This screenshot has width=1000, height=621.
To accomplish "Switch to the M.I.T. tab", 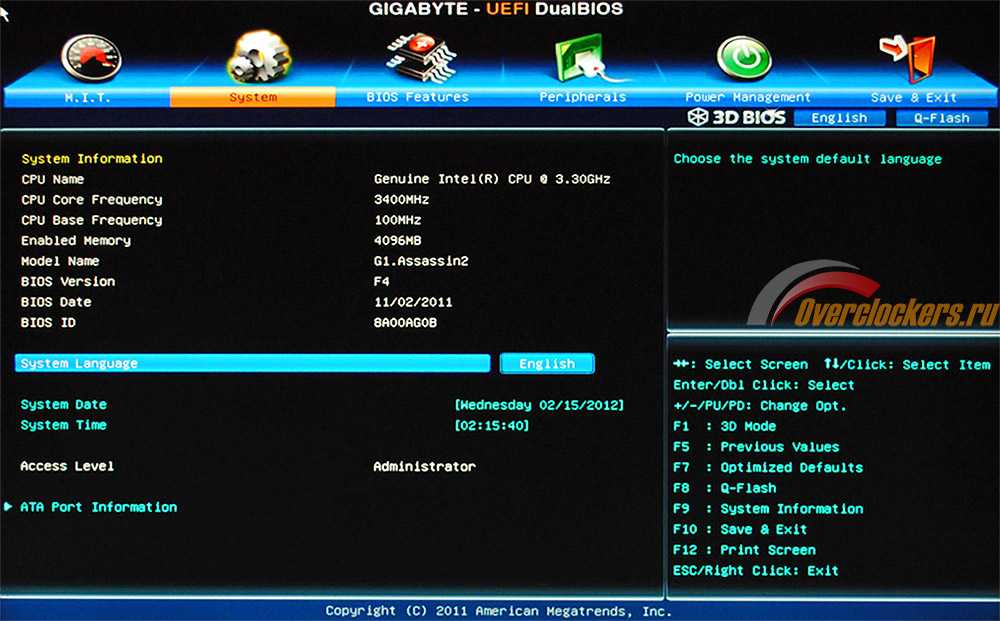I will tap(87, 98).
